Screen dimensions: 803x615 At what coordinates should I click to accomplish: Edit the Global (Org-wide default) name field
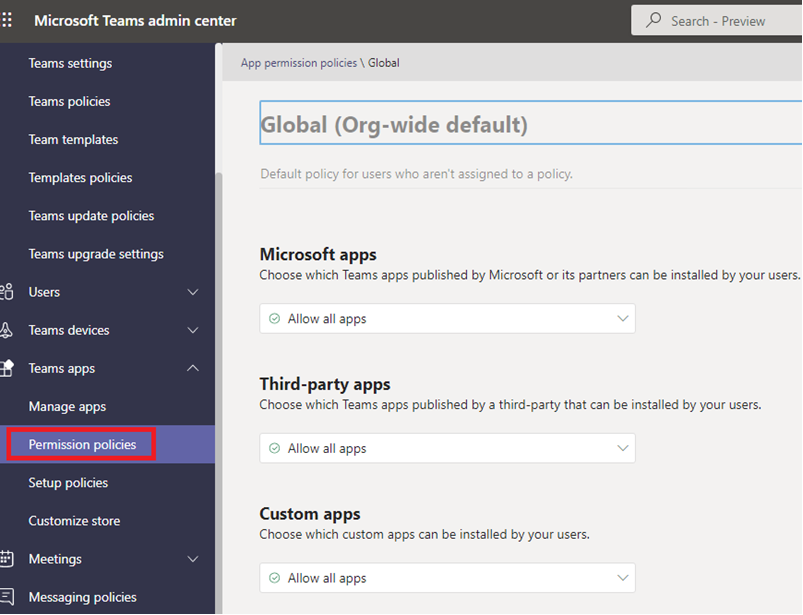point(531,123)
